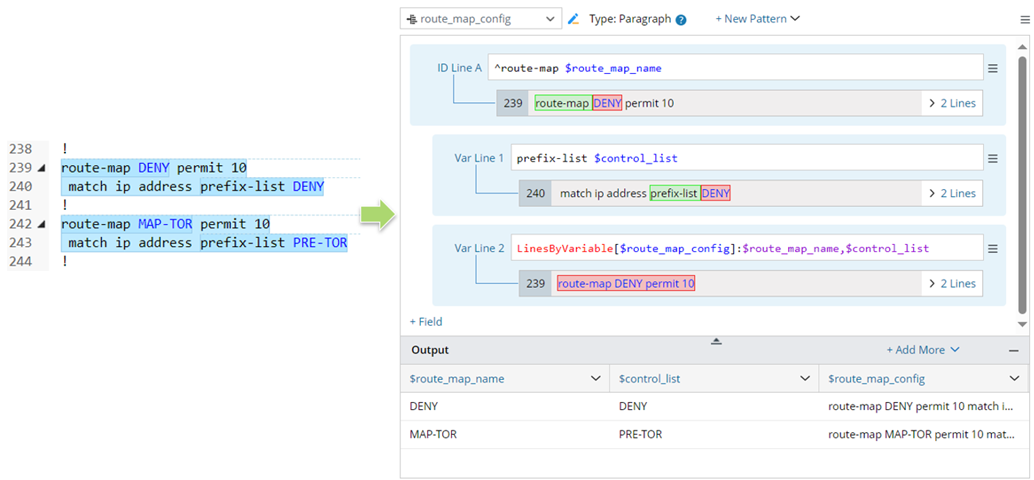Open the + Add More menu
Viewport: 1034px width, 480px height.
point(922,350)
